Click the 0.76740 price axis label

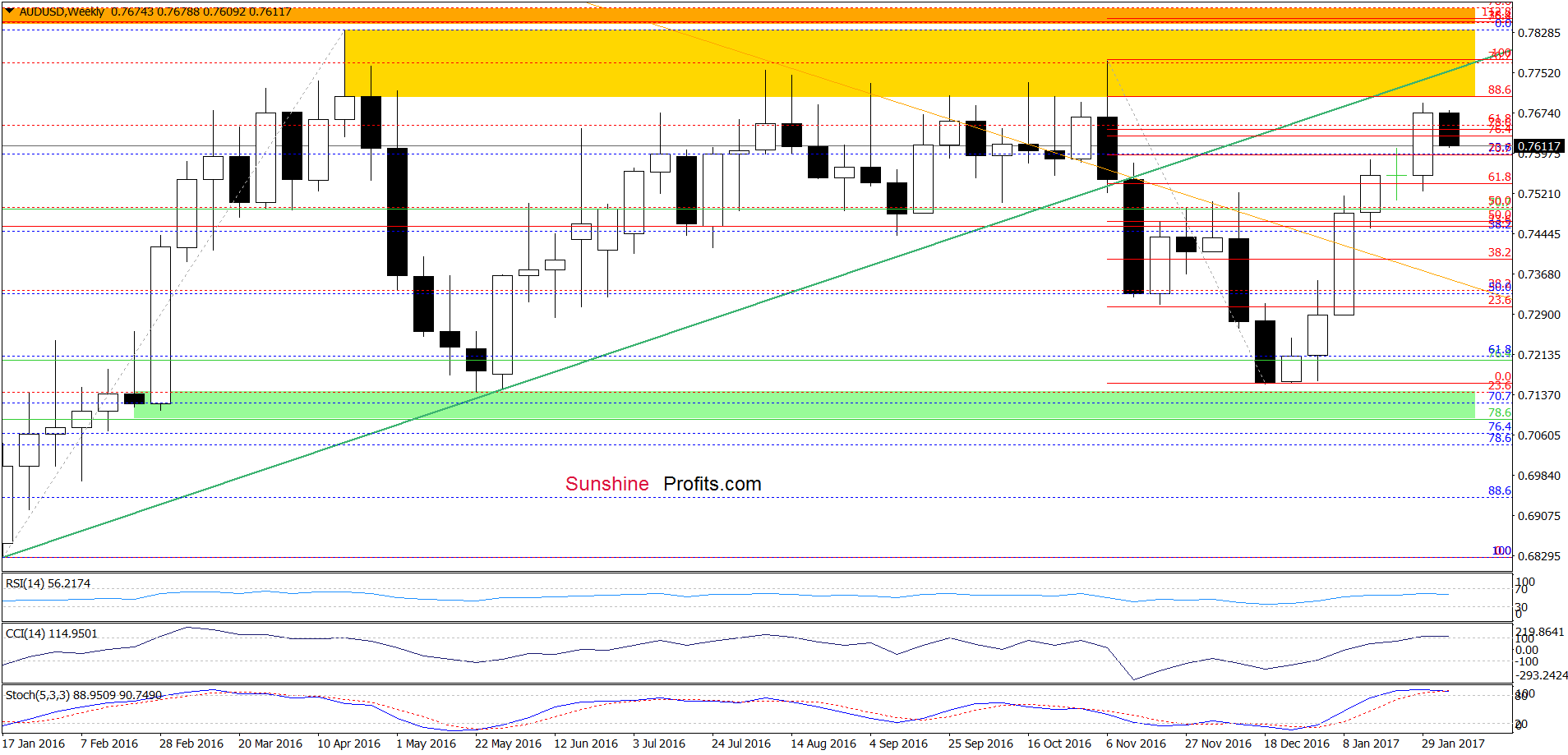click(x=1538, y=113)
